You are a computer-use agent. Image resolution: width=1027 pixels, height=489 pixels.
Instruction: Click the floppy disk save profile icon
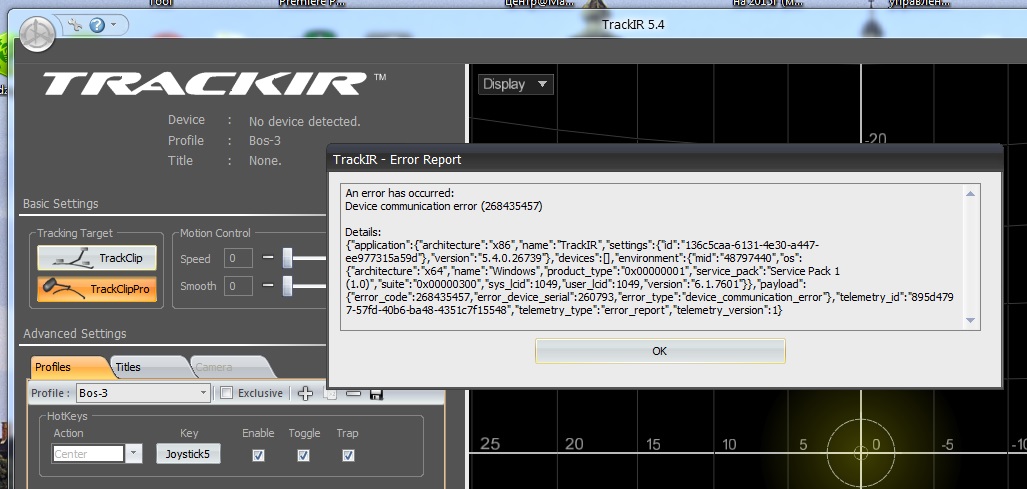[x=377, y=393]
